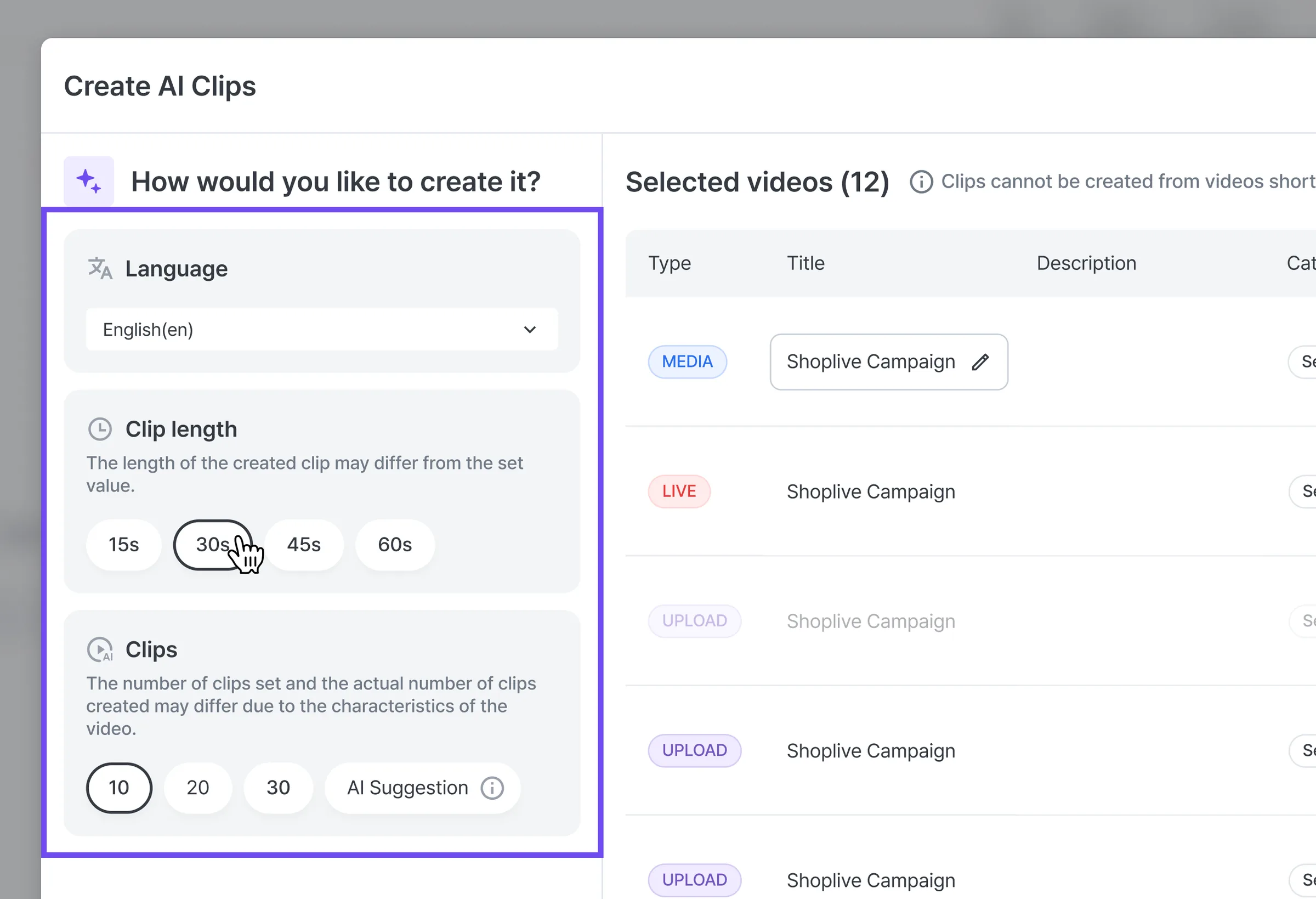The image size is (1316, 899).
Task: Click the Shoplive Campaign title in the LIVE row
Action: click(871, 491)
